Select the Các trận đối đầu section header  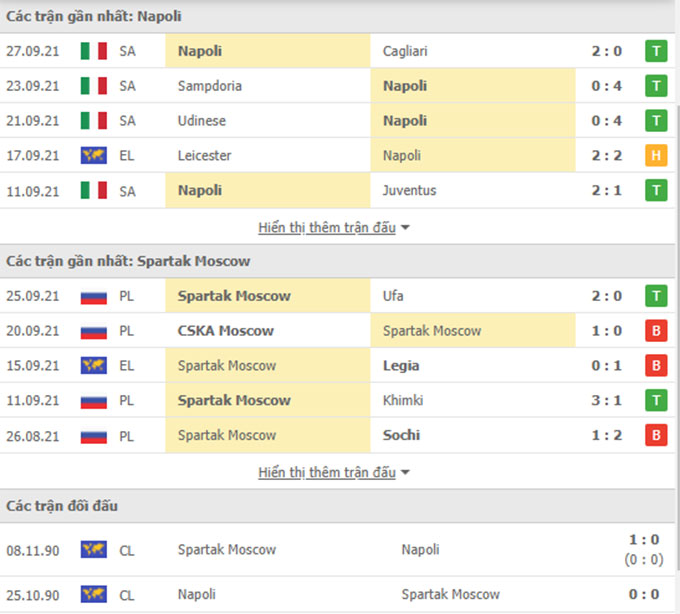pyautogui.click(x=62, y=506)
